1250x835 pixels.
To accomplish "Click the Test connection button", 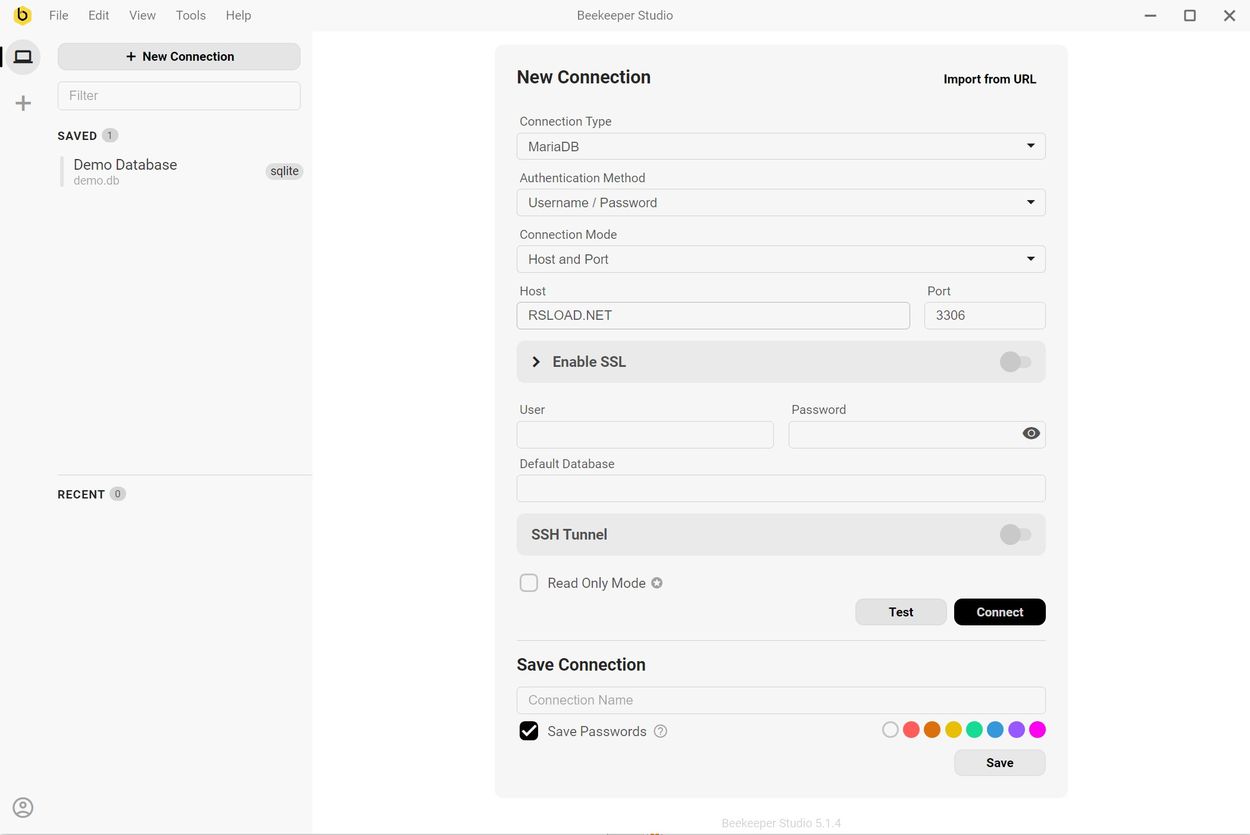I will (x=900, y=612).
